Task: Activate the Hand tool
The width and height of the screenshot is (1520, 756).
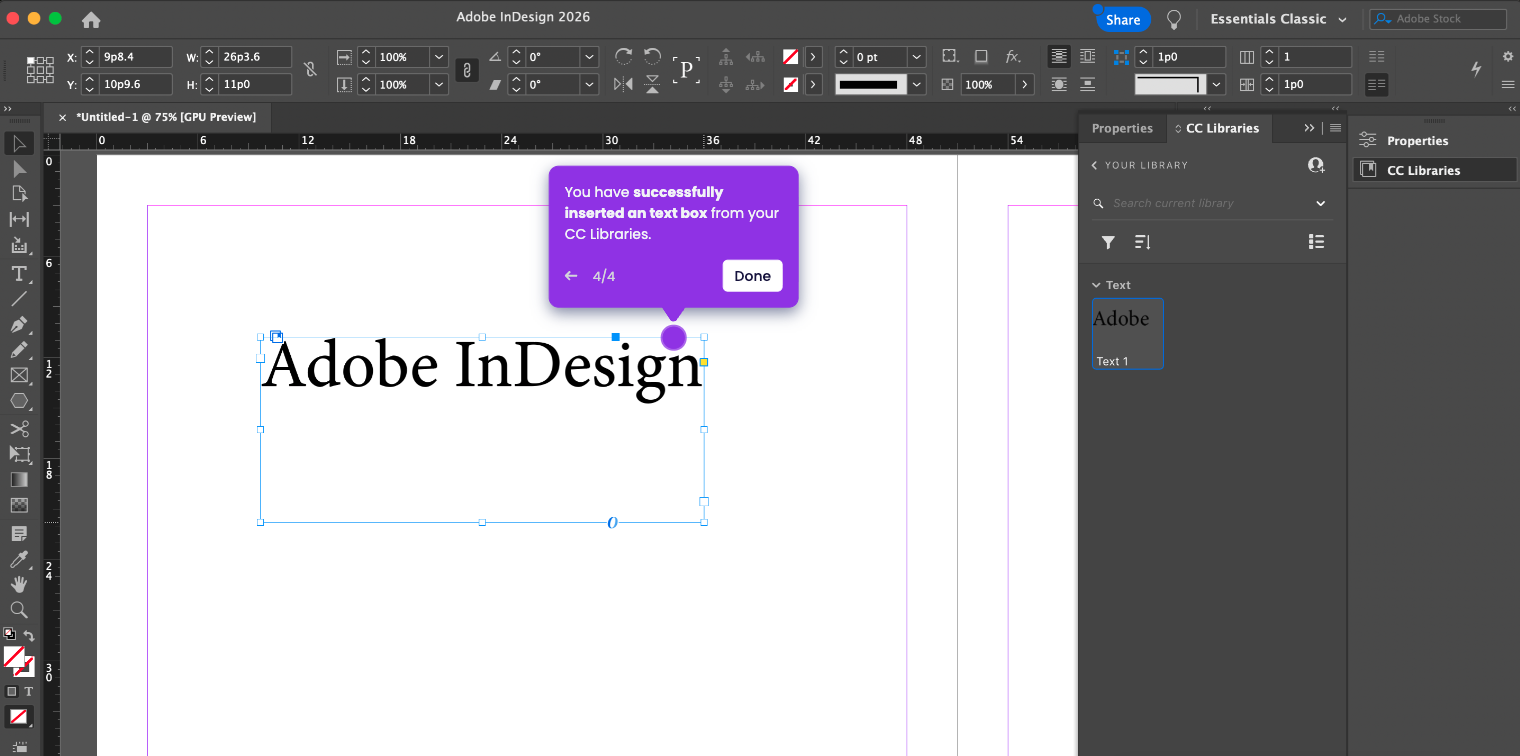Action: click(x=19, y=585)
